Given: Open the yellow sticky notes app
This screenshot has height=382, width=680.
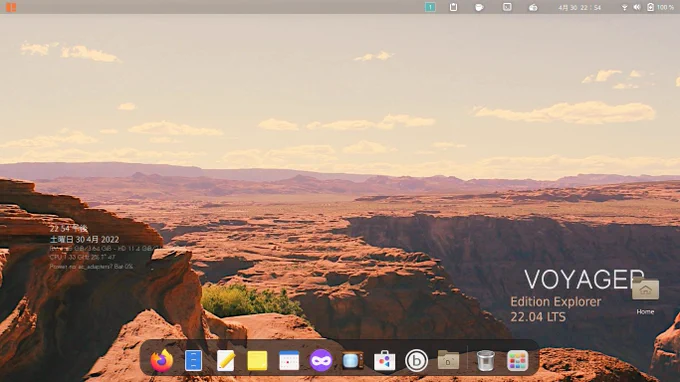Looking at the screenshot, I should 257,361.
